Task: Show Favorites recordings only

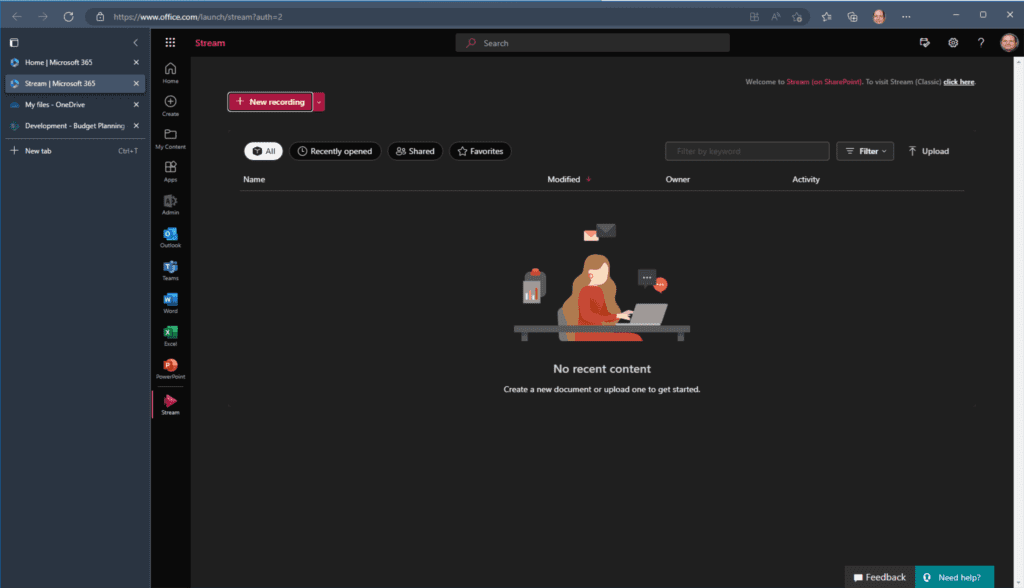Action: 479,151
